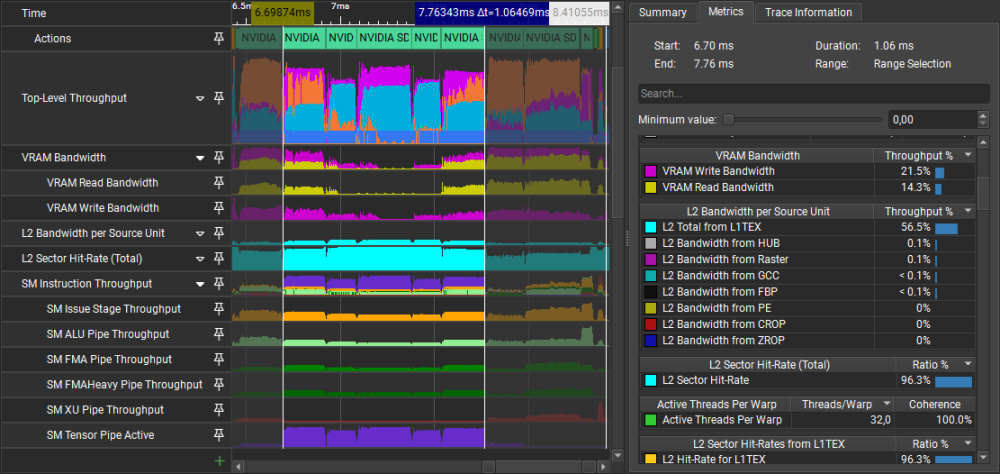Toggle pin on VRAM Write Bandwidth row
The height and width of the screenshot is (474, 1000).
pyautogui.click(x=218, y=208)
